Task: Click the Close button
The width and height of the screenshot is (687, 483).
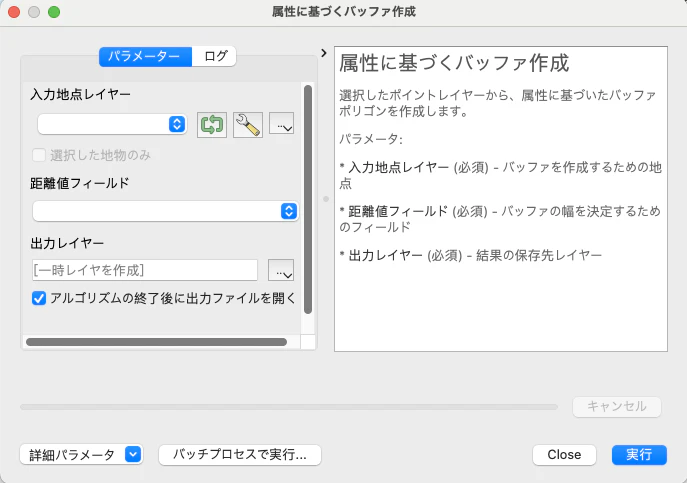Action: pos(564,455)
